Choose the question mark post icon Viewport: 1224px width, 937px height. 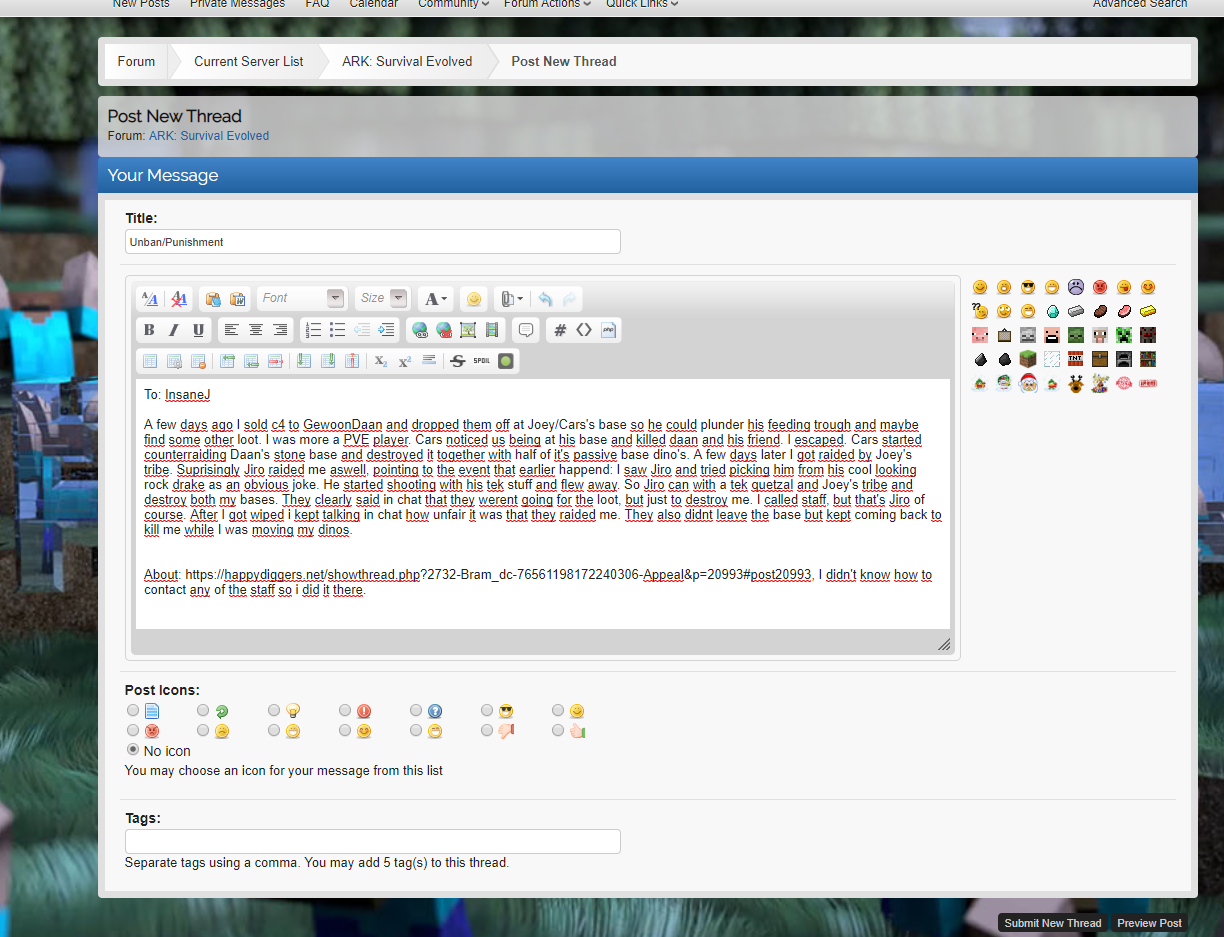(x=416, y=710)
